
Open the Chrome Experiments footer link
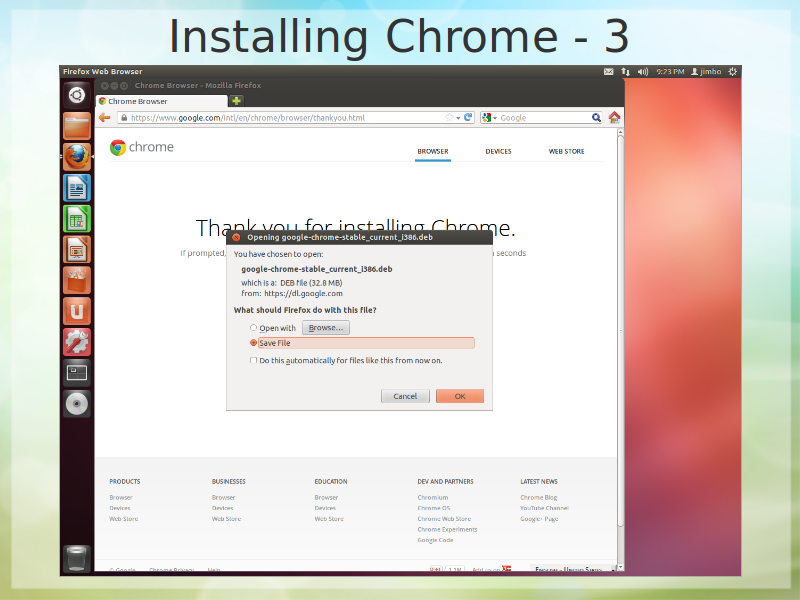447,530
